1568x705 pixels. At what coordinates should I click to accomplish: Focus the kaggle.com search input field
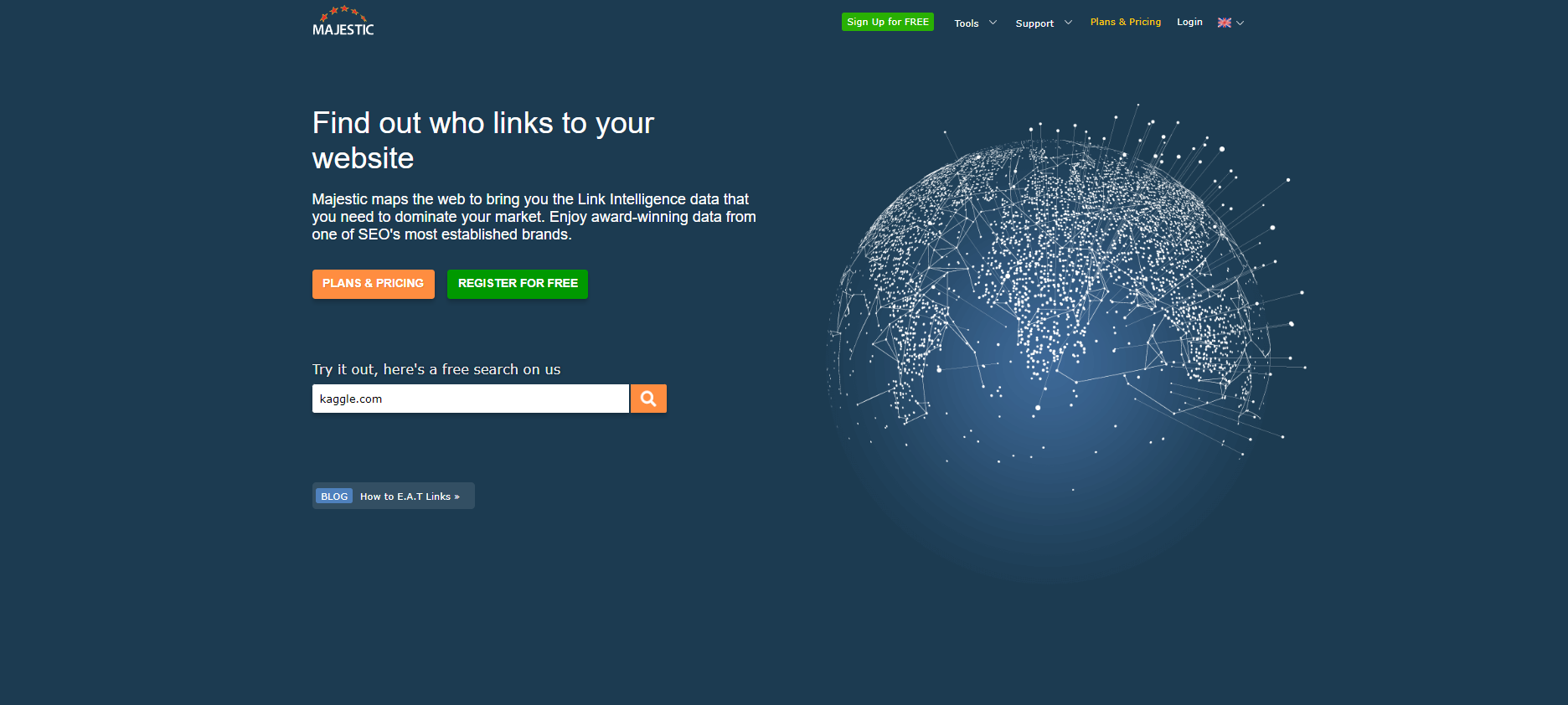pyautogui.click(x=471, y=399)
